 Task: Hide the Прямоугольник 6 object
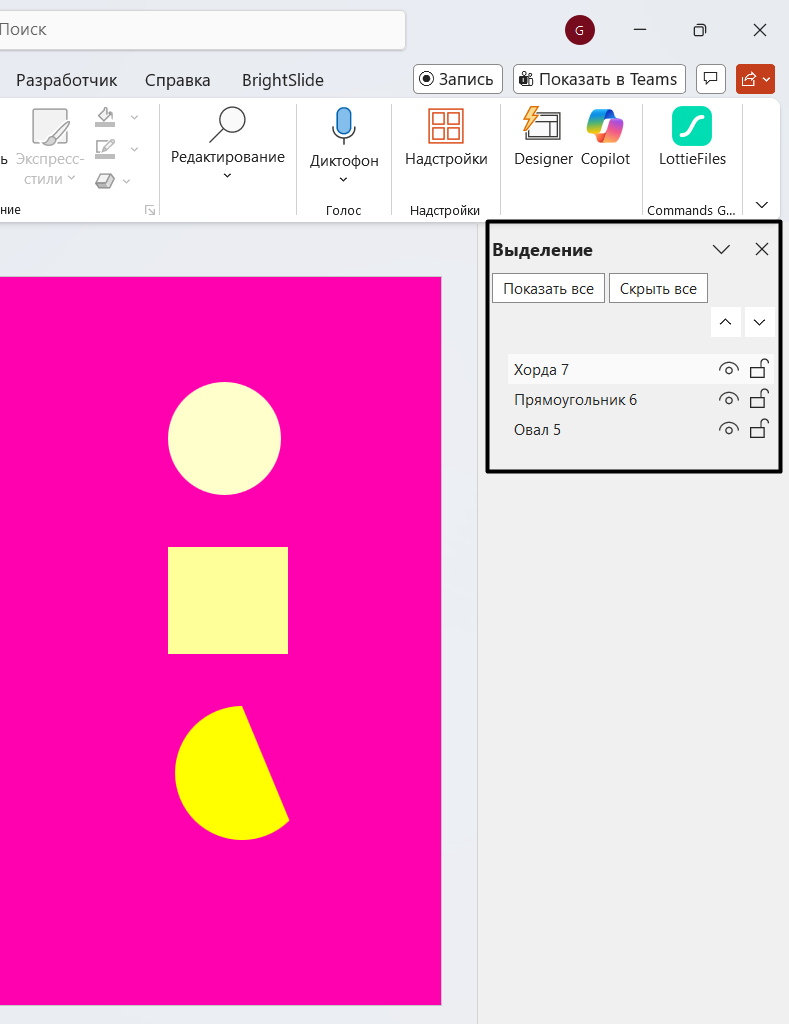click(729, 398)
